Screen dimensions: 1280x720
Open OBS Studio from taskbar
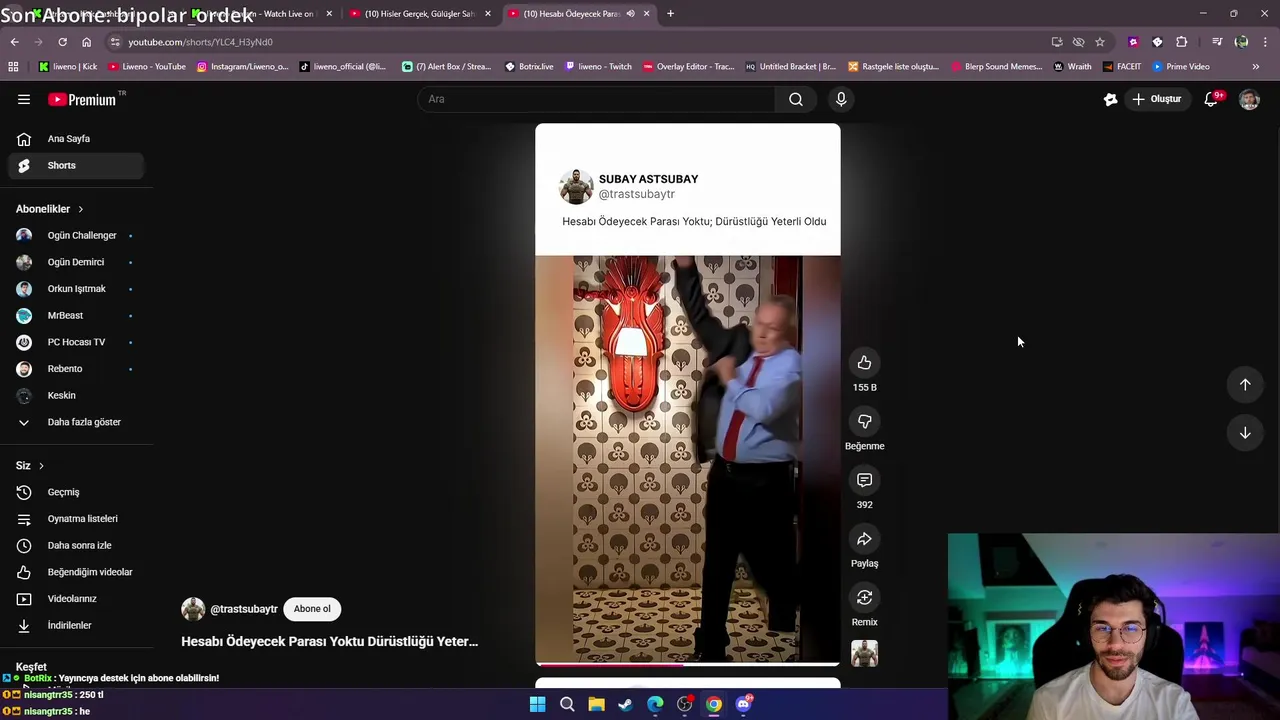click(x=684, y=704)
